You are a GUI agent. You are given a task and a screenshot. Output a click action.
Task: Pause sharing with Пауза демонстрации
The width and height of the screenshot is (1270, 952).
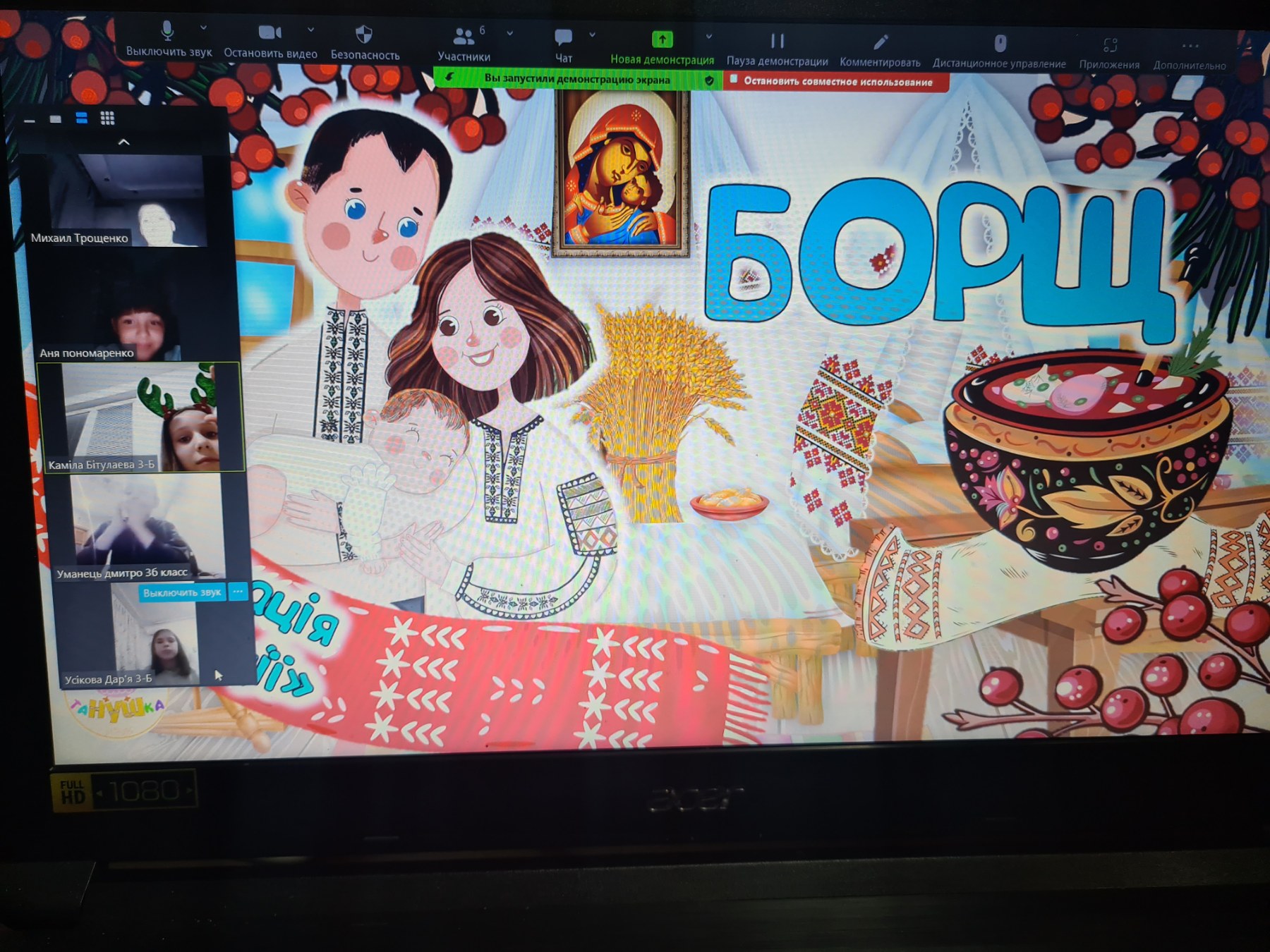pos(777,42)
